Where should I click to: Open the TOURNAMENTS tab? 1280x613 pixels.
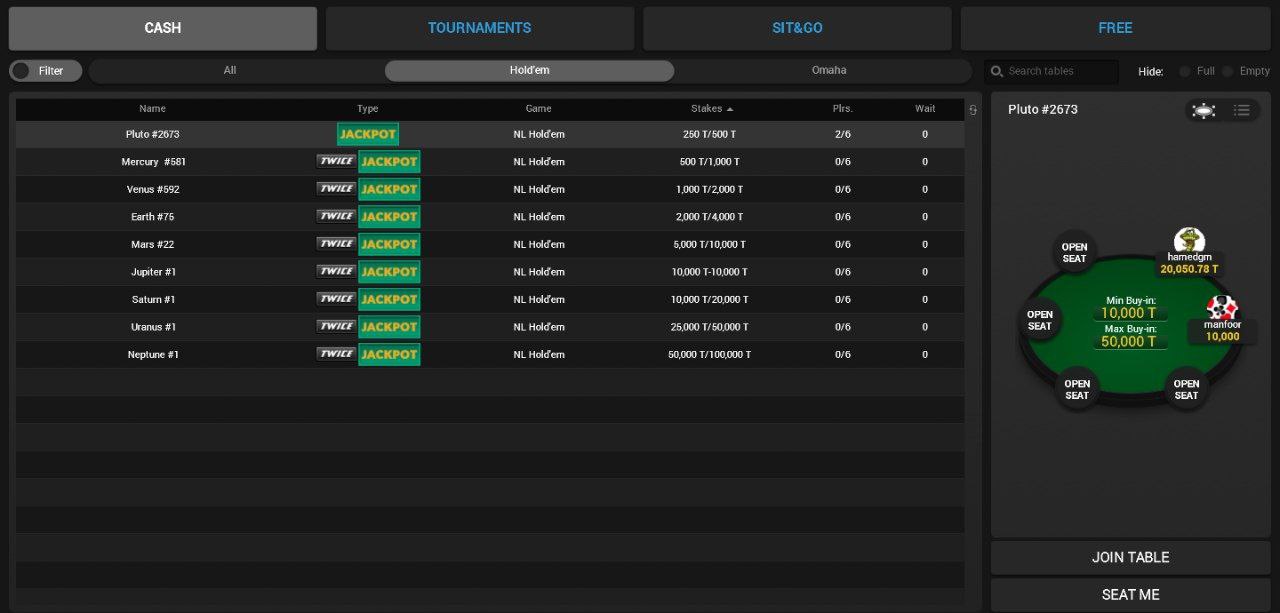click(x=479, y=28)
